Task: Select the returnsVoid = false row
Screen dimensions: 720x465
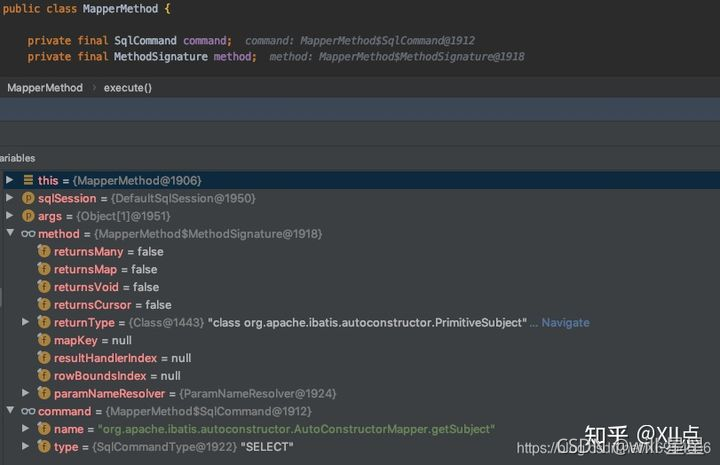Action: [x=360, y=287]
